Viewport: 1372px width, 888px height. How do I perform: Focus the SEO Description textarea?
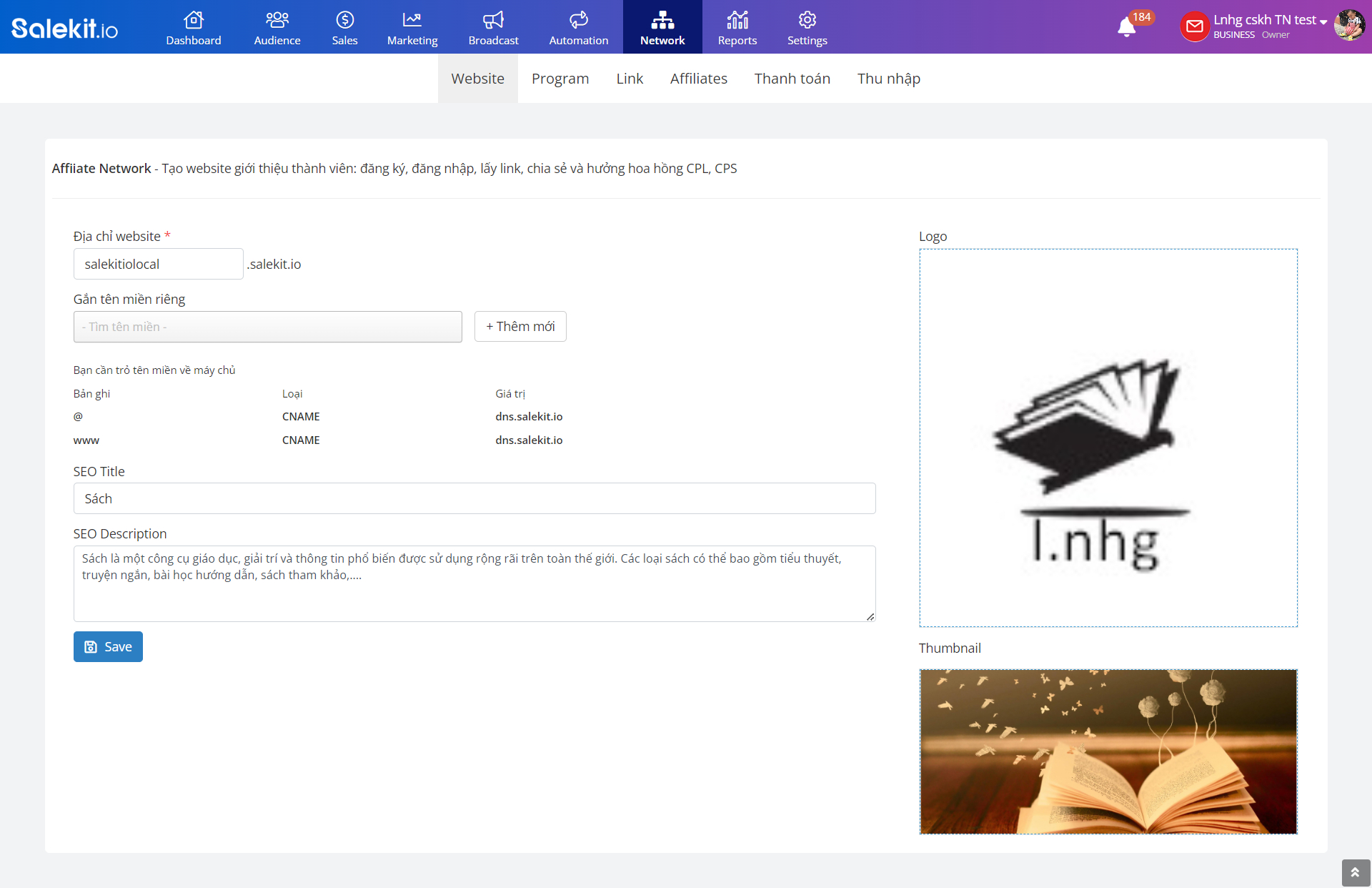pos(474,583)
